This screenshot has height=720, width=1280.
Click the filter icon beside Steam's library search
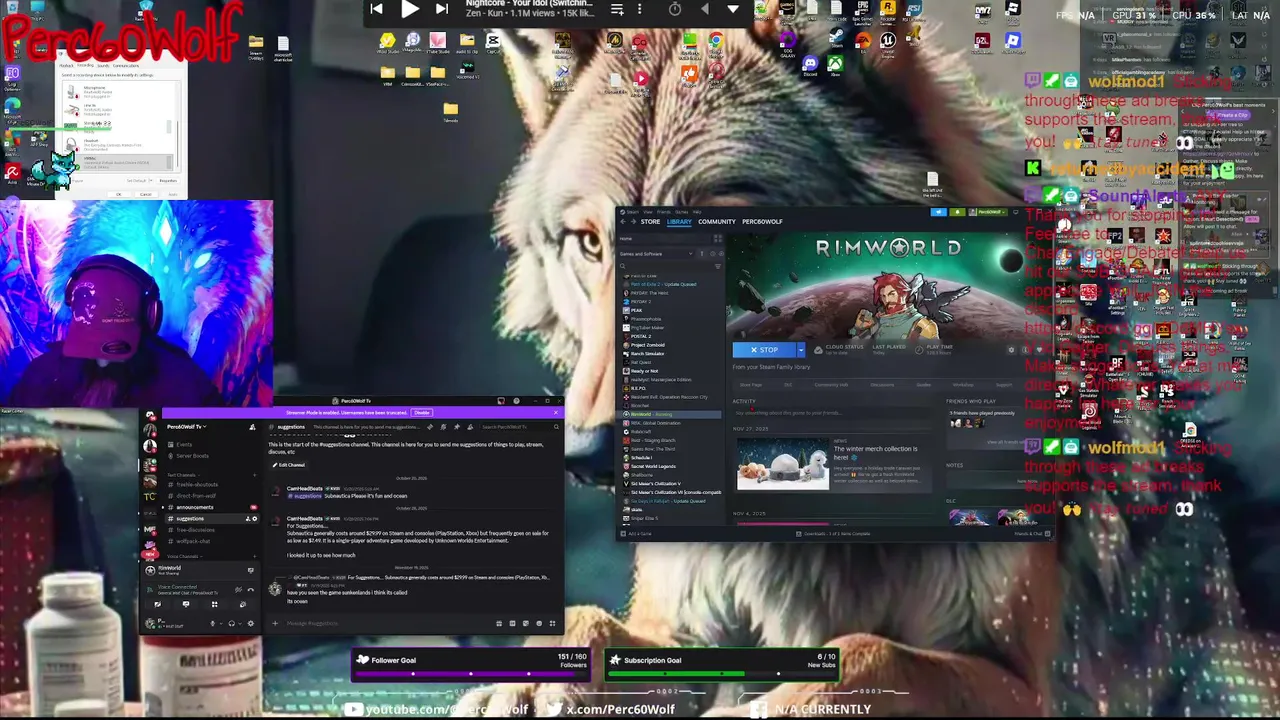click(x=718, y=266)
